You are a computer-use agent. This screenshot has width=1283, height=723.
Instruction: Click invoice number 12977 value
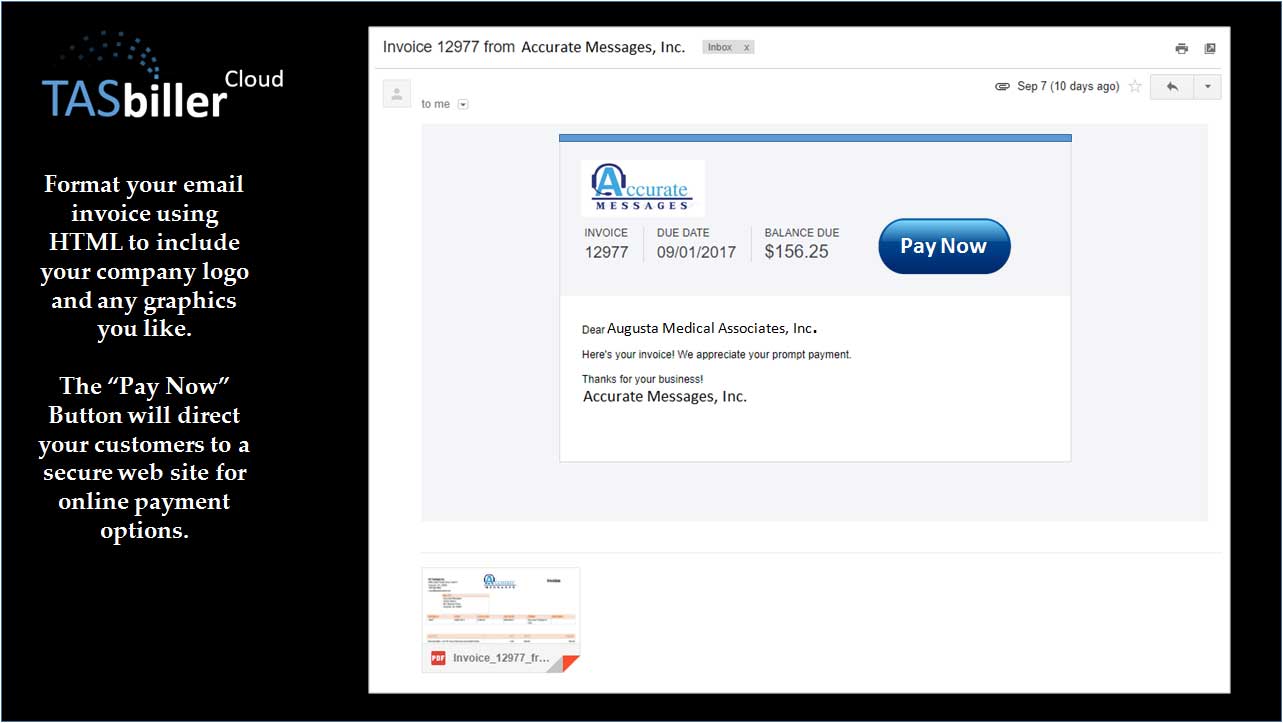[607, 252]
